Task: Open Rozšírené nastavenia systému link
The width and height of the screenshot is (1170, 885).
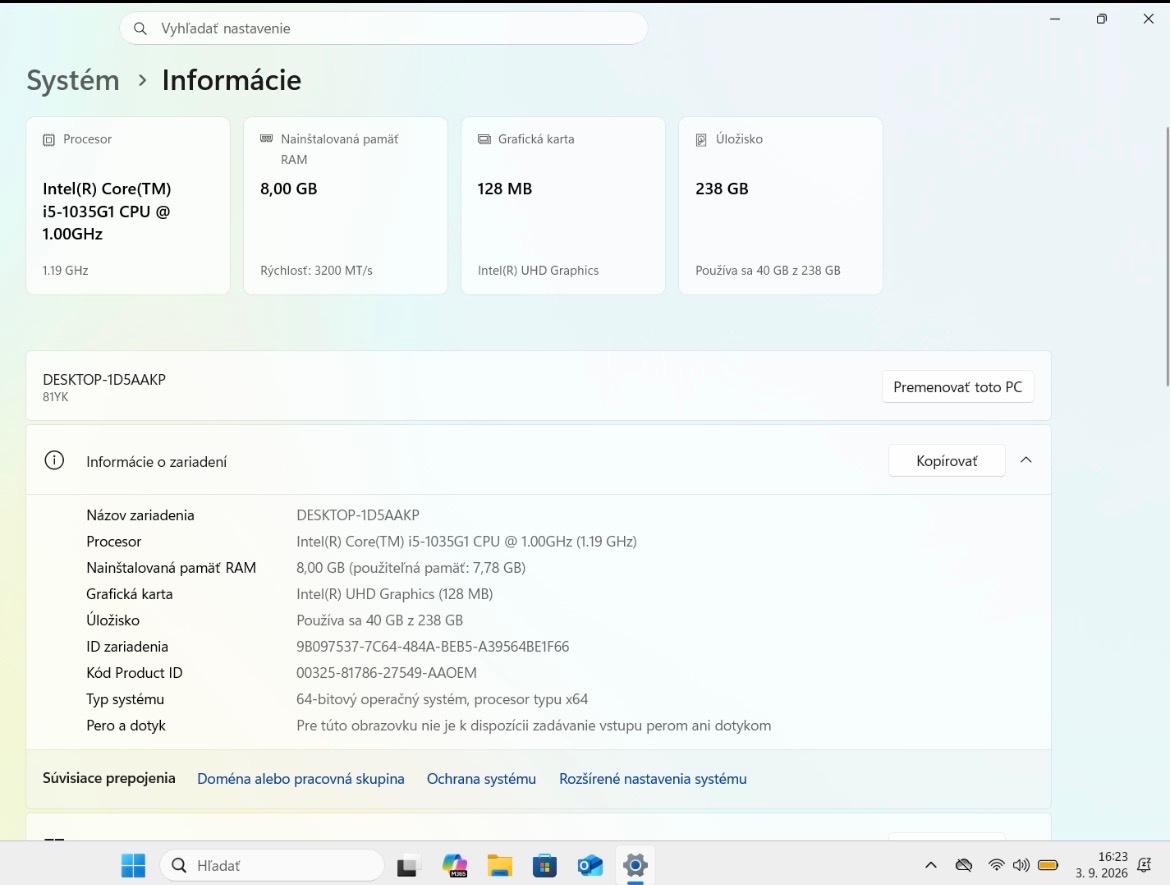Action: pyautogui.click(x=653, y=779)
